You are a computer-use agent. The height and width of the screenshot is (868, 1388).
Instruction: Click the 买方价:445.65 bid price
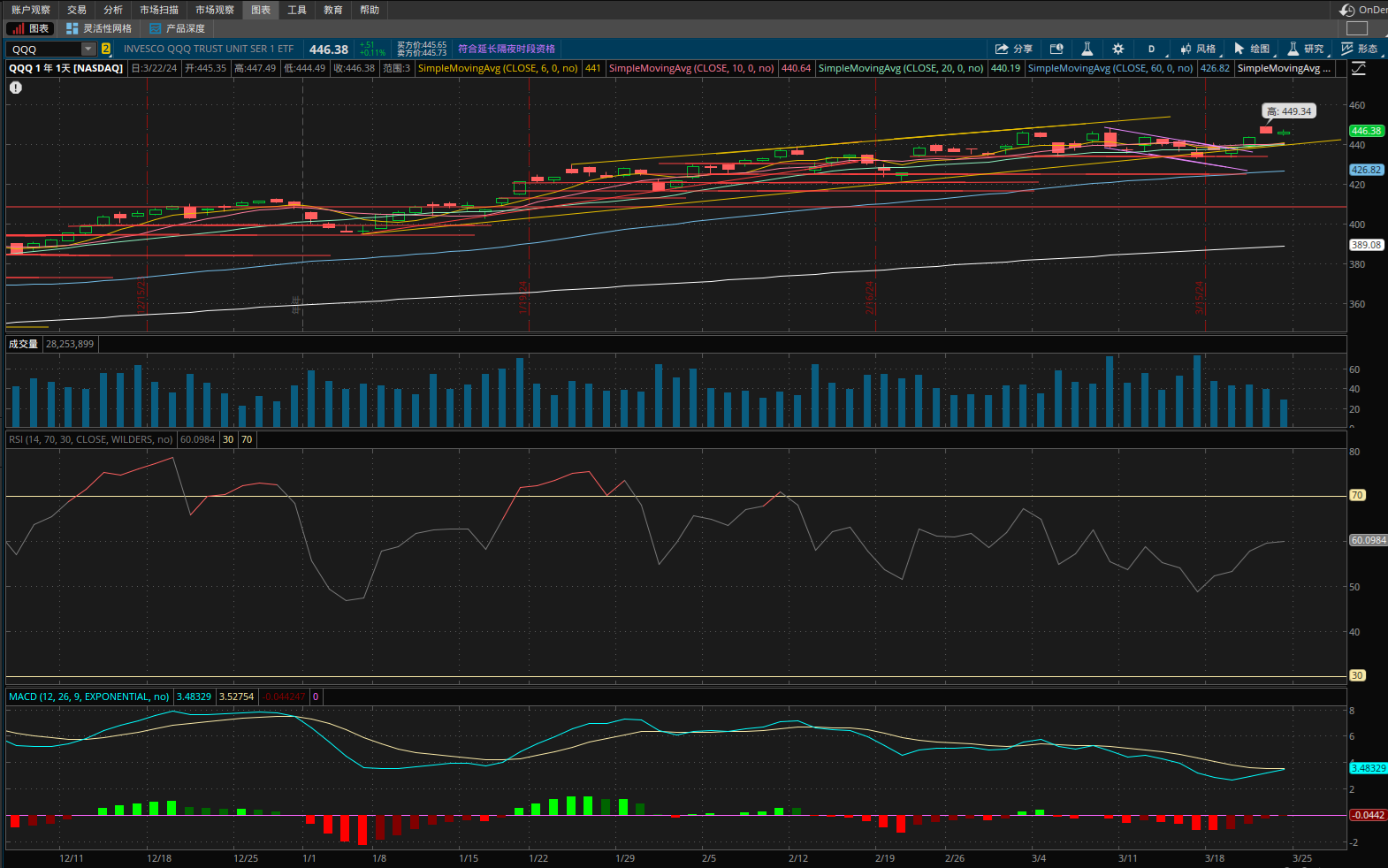point(422,45)
